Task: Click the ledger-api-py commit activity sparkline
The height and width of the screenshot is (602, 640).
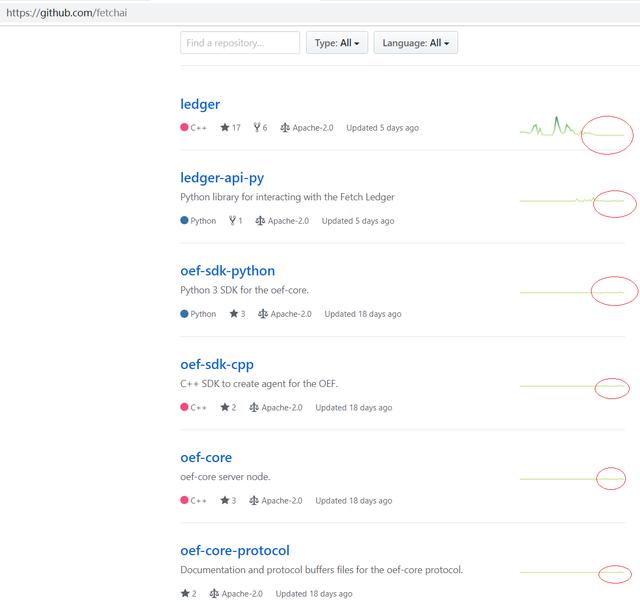Action: pos(572,200)
